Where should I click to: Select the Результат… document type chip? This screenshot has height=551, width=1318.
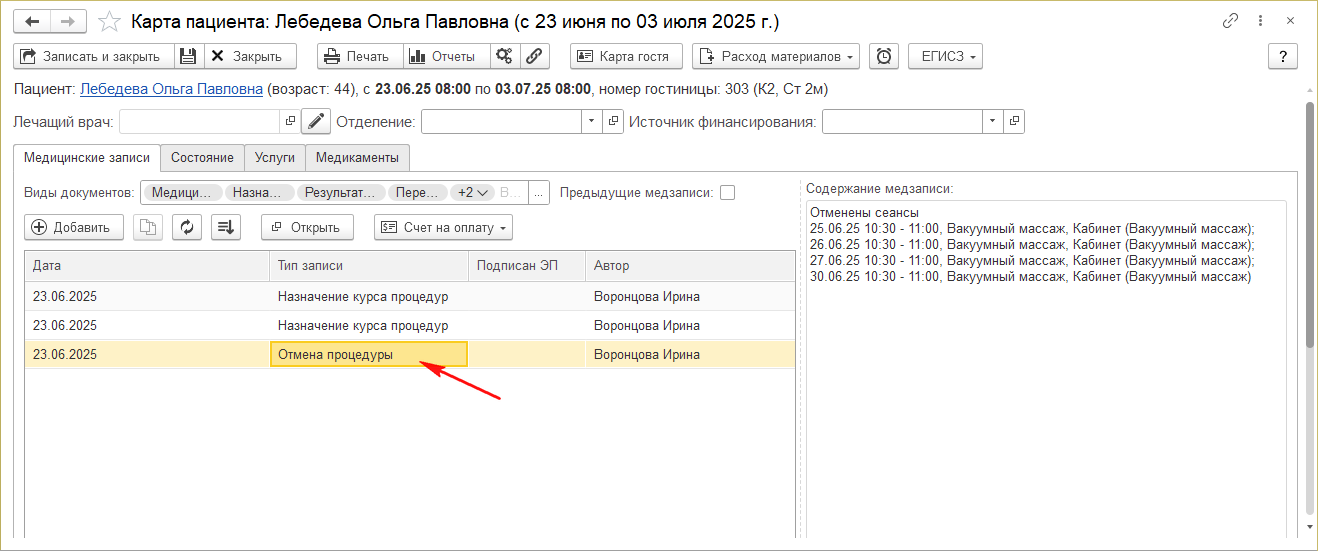342,192
